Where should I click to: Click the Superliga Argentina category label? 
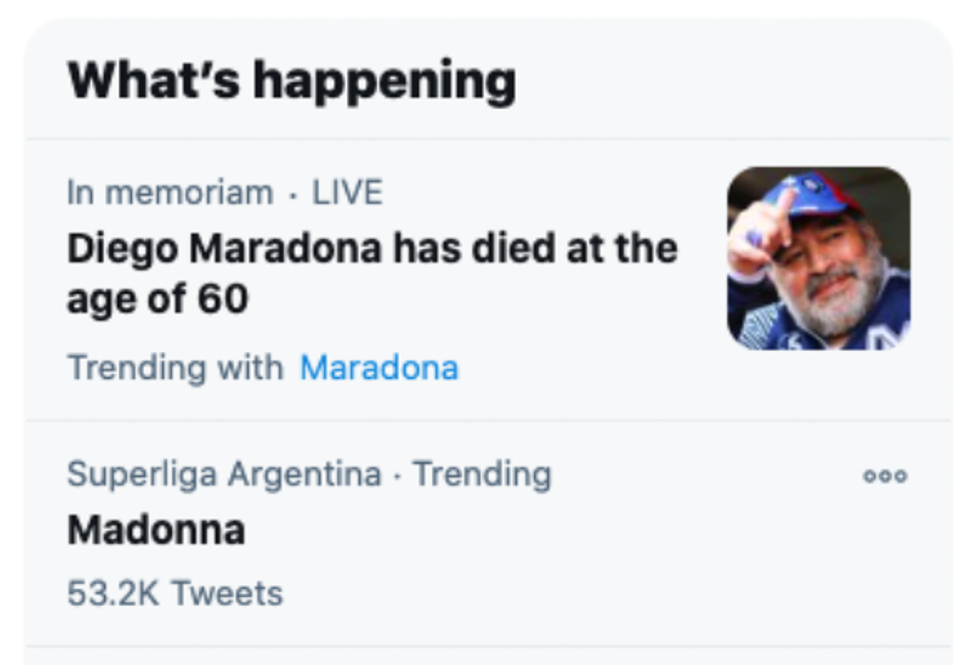224,474
